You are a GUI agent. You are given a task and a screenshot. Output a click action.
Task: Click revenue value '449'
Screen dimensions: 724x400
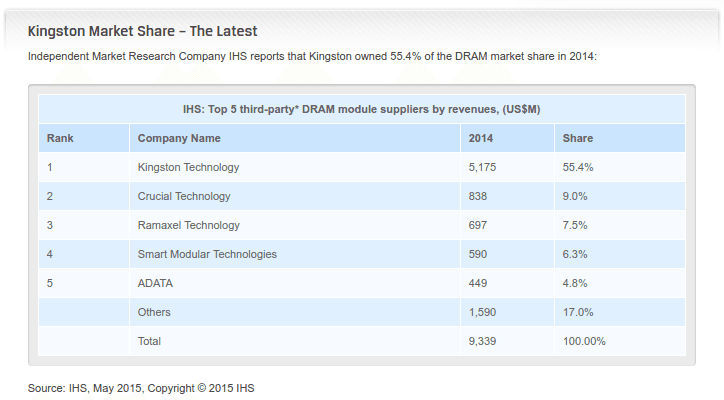tap(478, 283)
